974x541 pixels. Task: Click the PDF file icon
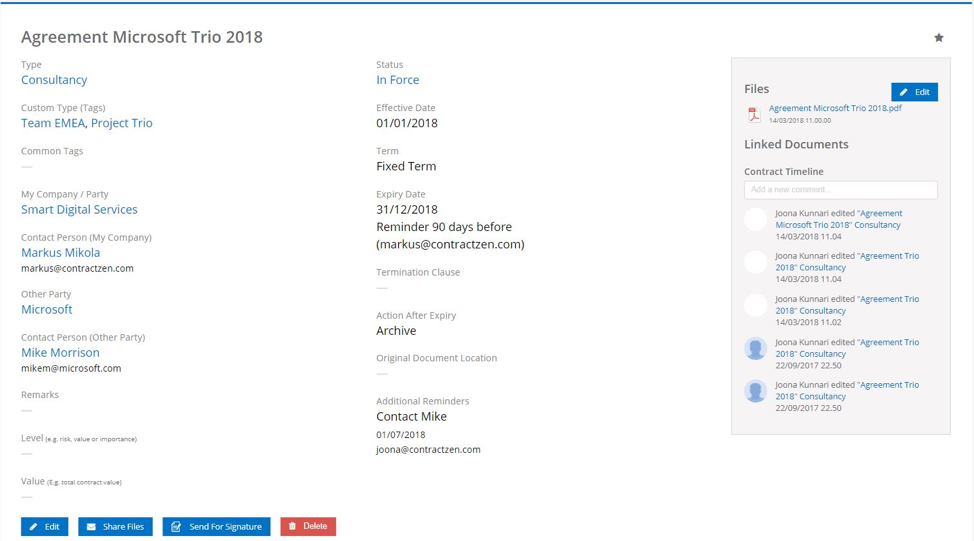754,114
